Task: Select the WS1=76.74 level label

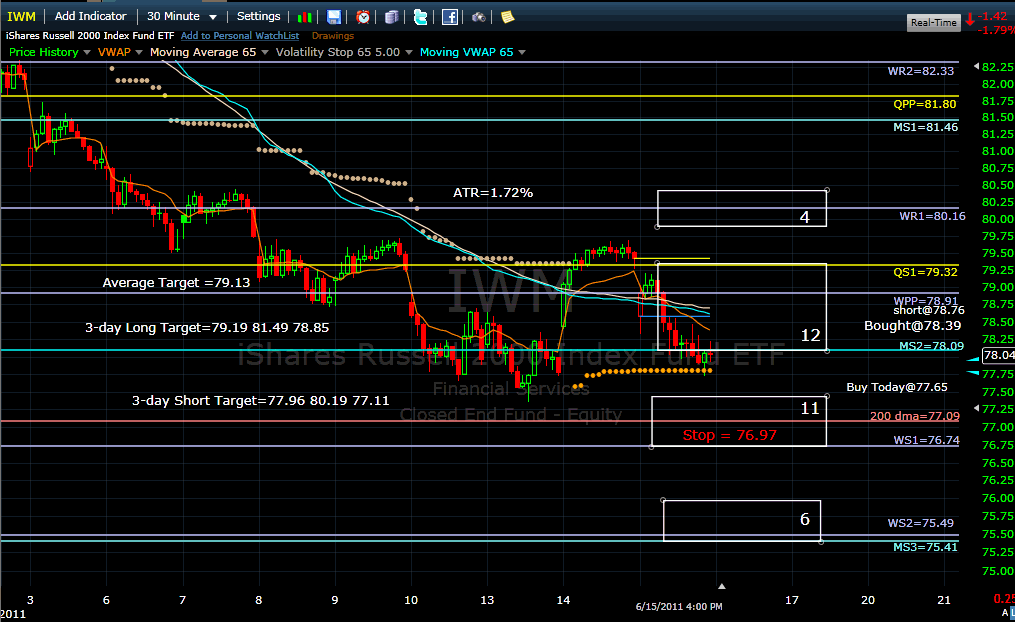Action: click(926, 440)
